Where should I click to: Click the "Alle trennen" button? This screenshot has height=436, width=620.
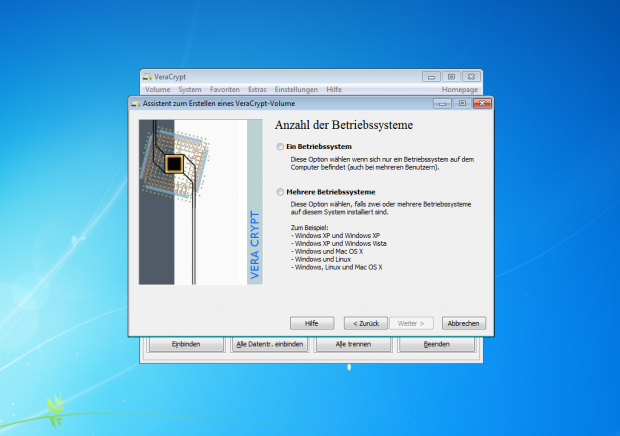click(353, 344)
